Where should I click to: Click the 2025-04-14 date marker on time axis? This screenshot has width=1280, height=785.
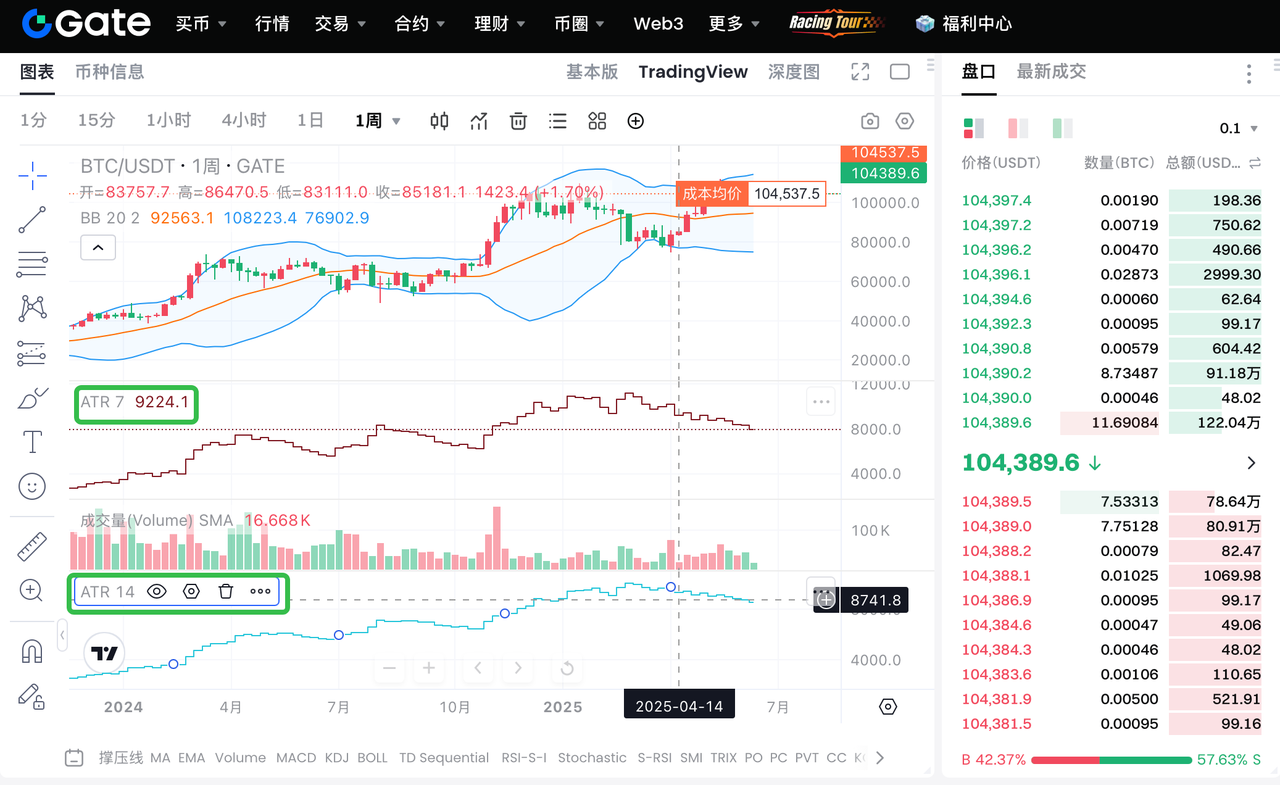(x=679, y=706)
